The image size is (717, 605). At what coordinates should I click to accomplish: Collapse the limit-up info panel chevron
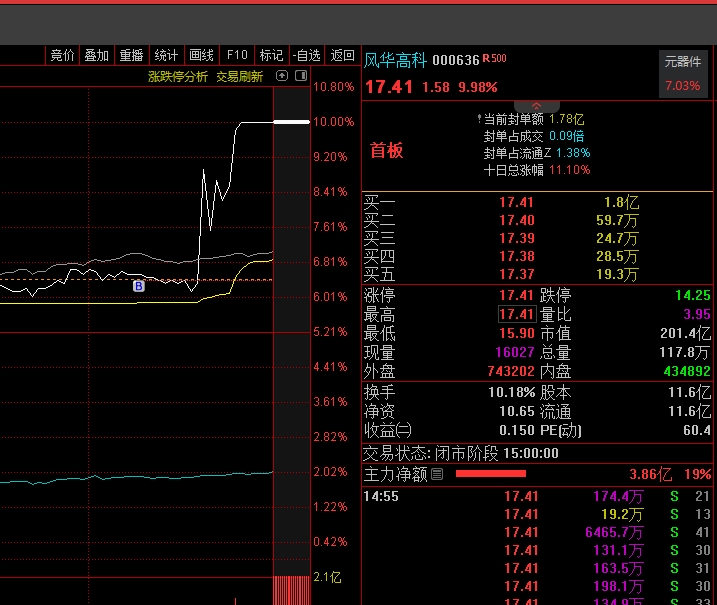click(x=536, y=106)
